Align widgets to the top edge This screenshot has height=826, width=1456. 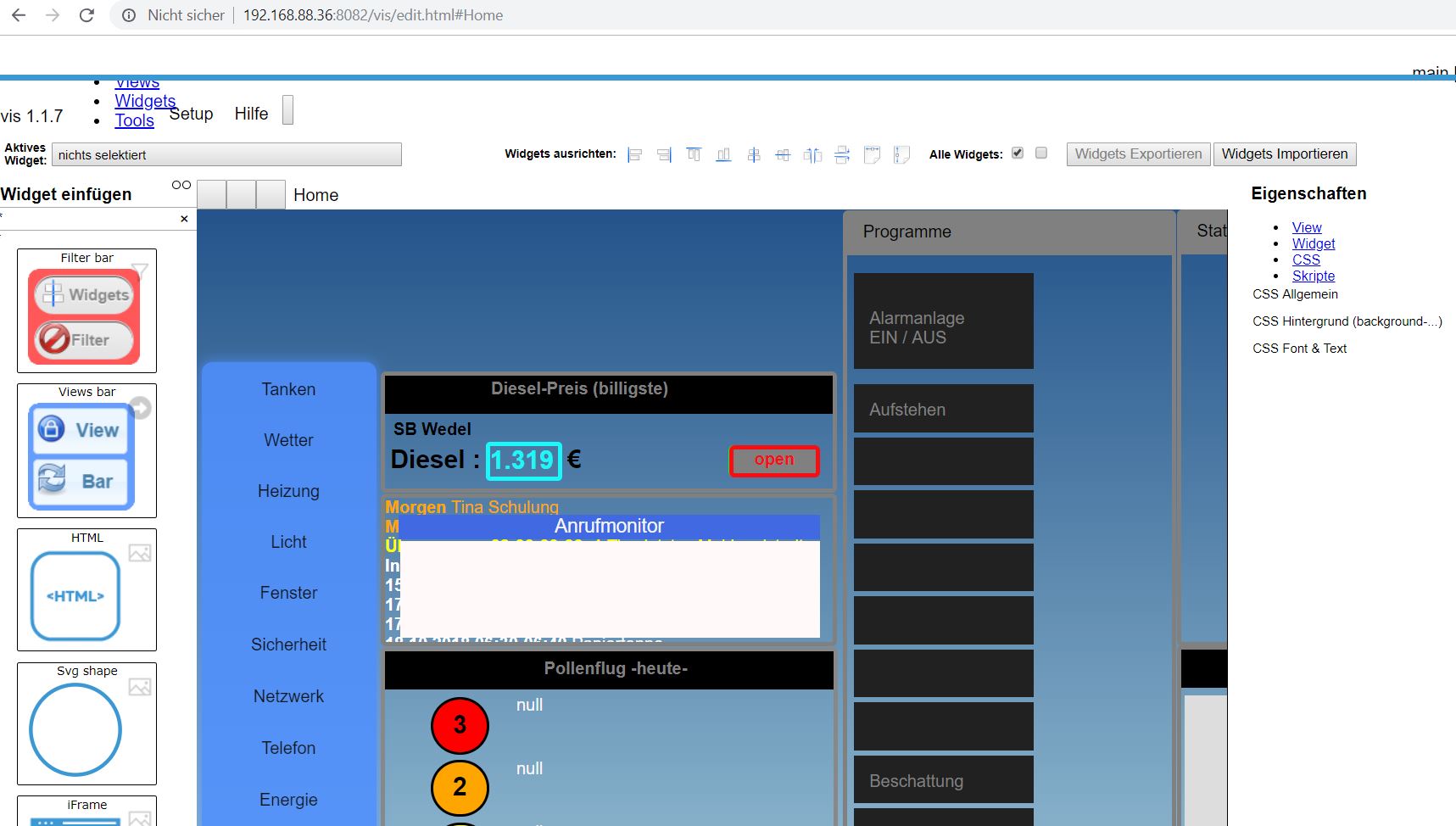[x=694, y=154]
